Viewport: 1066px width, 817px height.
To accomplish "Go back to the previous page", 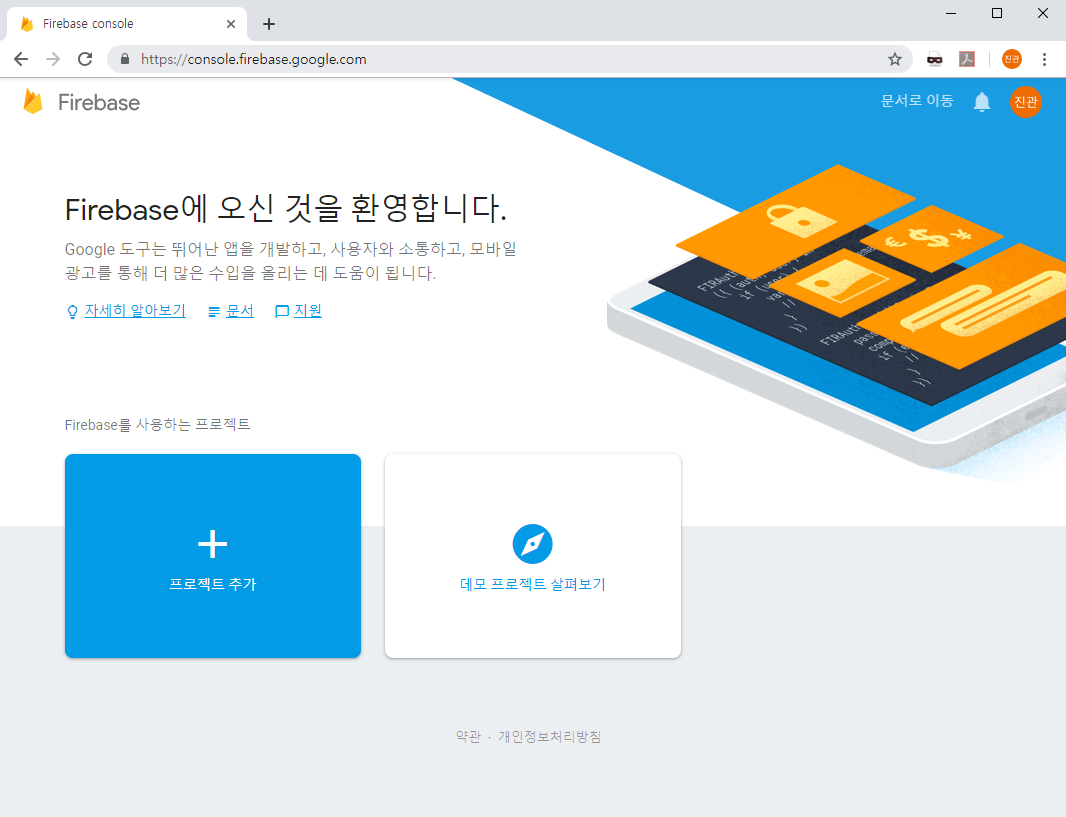I will 21,59.
